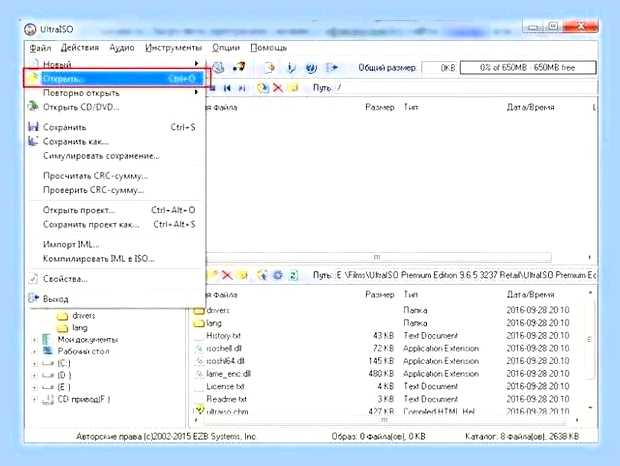Expand the Мои документы tree node
The width and height of the screenshot is (620, 466).
pos(34,340)
